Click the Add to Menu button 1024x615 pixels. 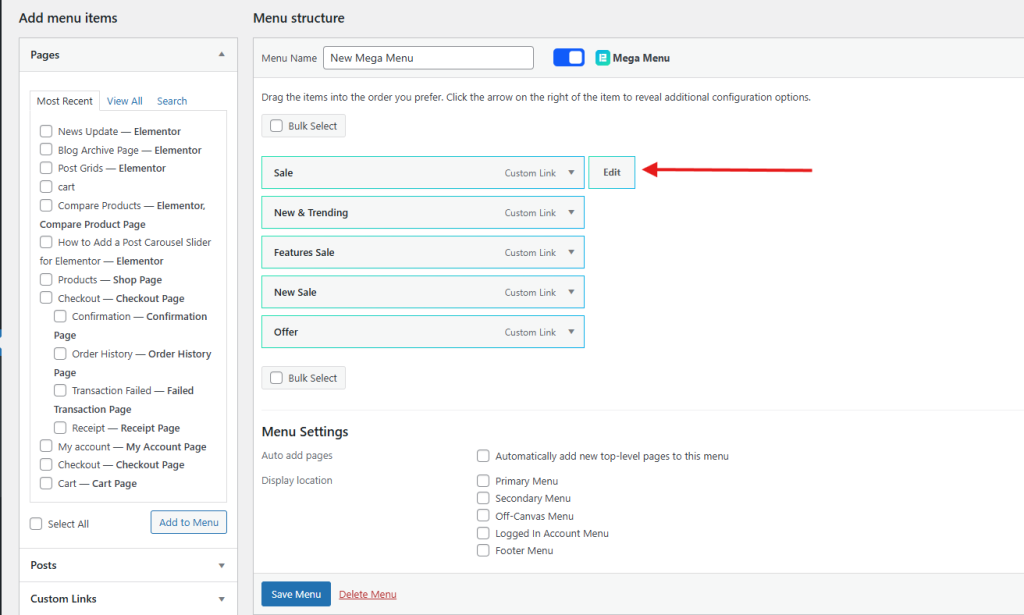pyautogui.click(x=189, y=522)
